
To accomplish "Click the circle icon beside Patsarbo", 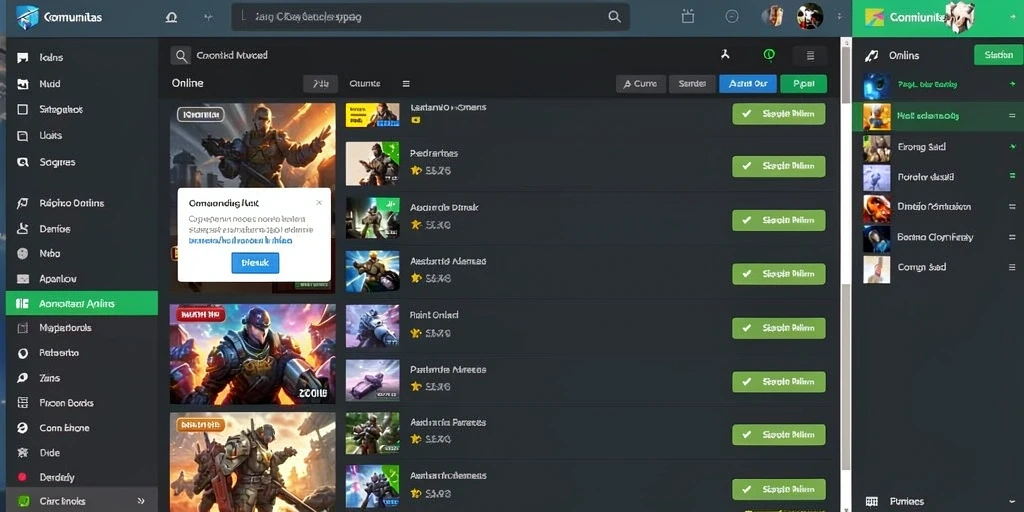I will point(23,353).
